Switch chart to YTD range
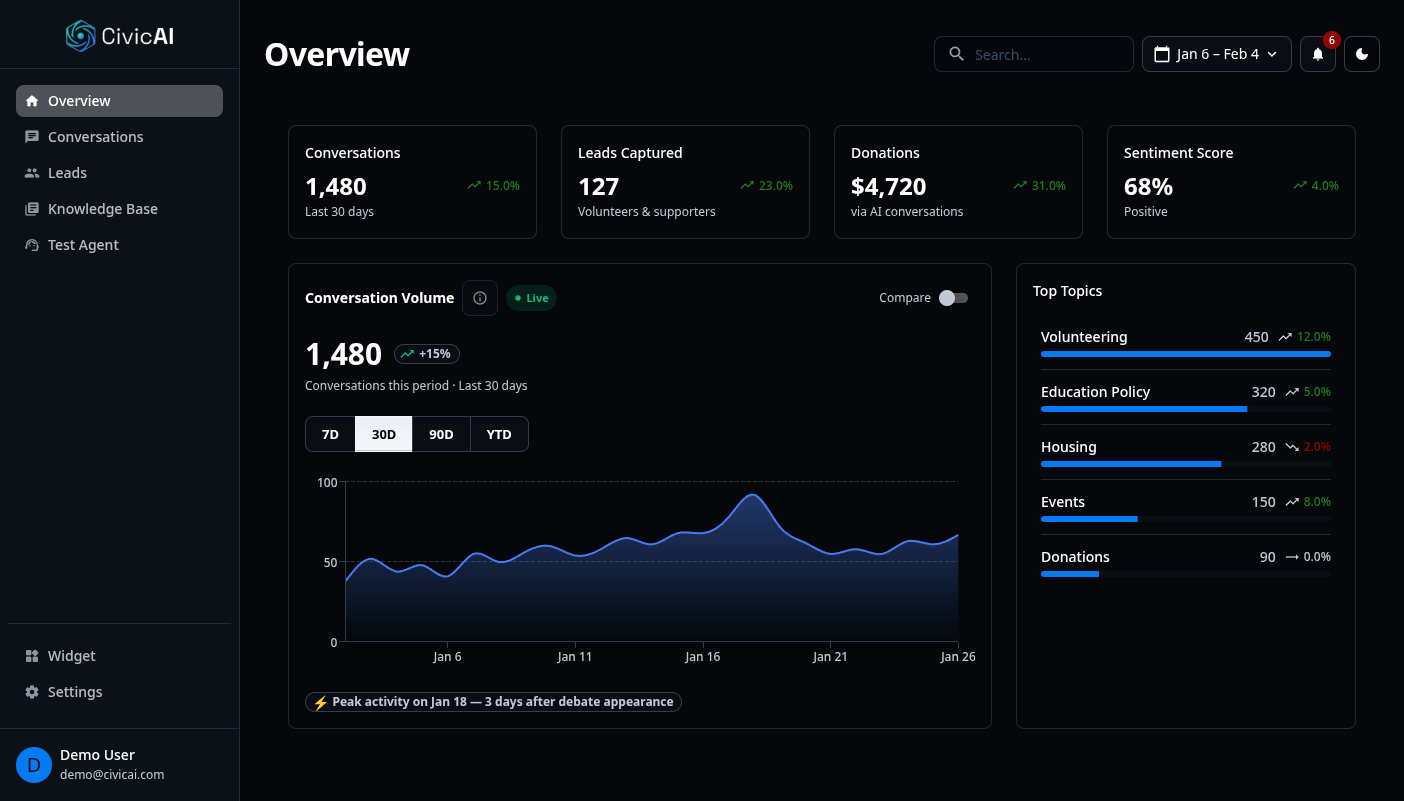Screen dimensions: 1404x801 (499, 434)
